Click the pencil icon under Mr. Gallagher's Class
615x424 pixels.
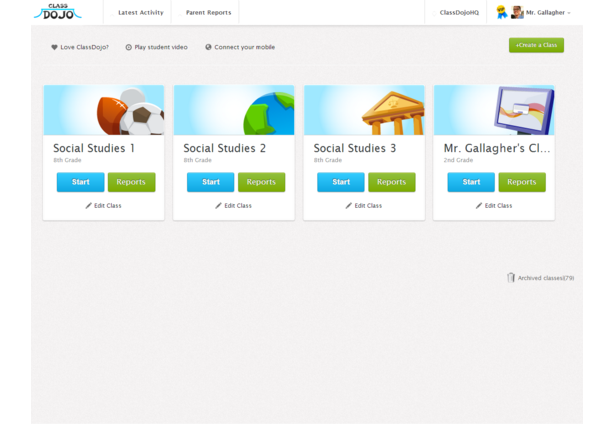point(479,206)
